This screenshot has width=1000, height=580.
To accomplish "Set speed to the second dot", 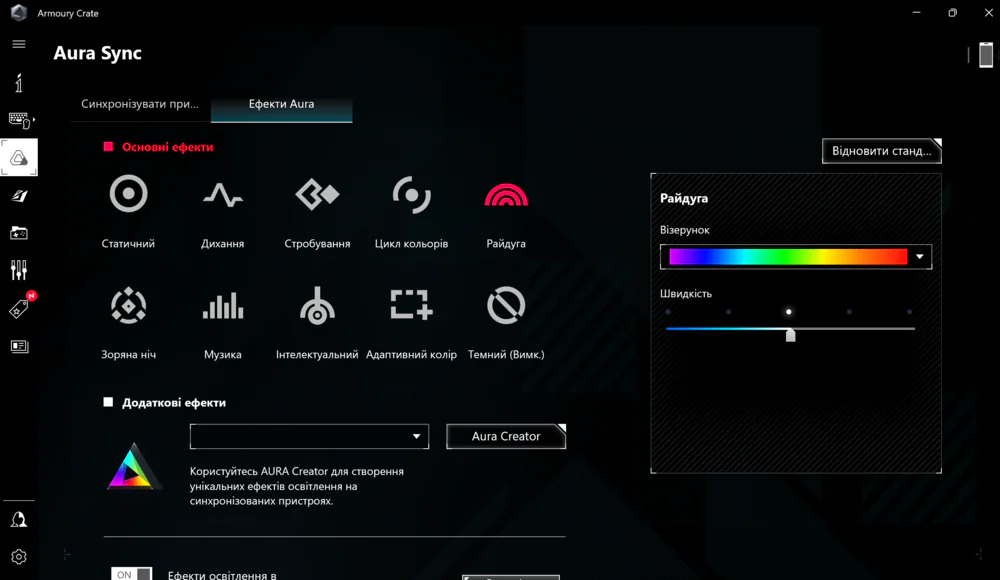I will coord(728,312).
